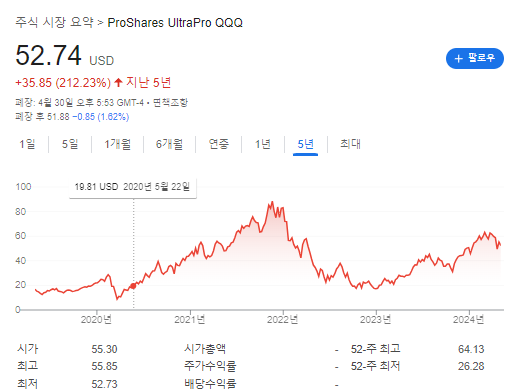Switch to the 1개월 range tab
Screen dimensions: 519x389
[x=117, y=144]
